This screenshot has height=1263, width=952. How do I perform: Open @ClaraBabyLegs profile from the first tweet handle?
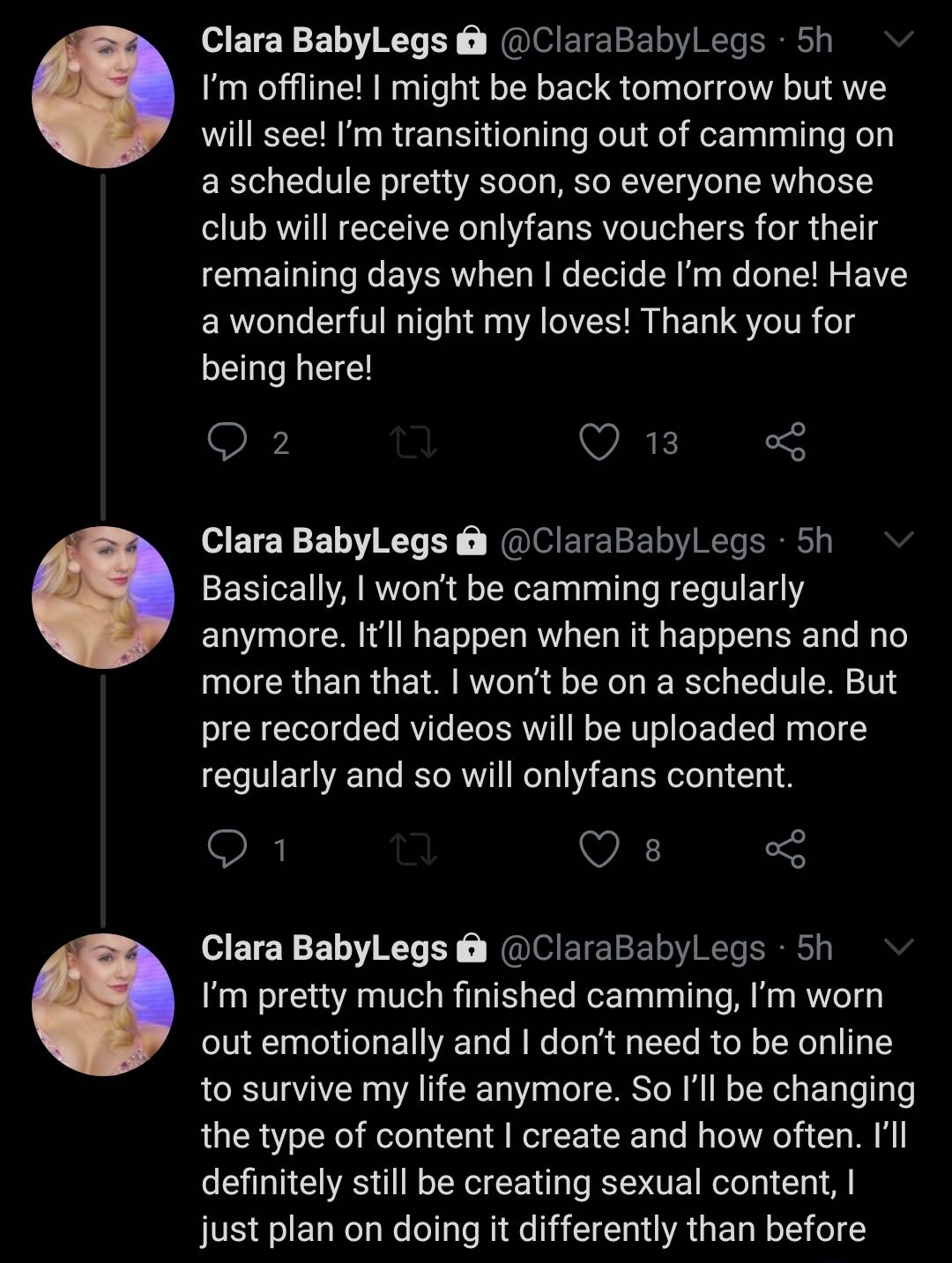[x=632, y=39]
